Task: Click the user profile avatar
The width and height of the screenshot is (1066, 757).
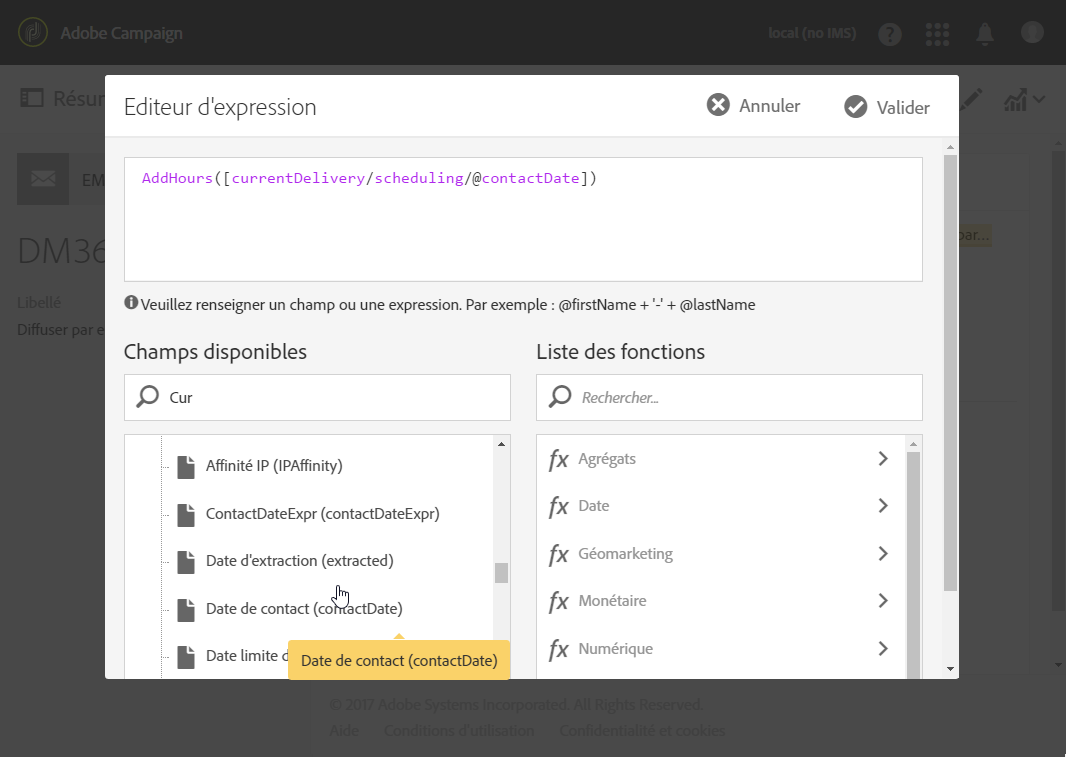Action: 1032,33
